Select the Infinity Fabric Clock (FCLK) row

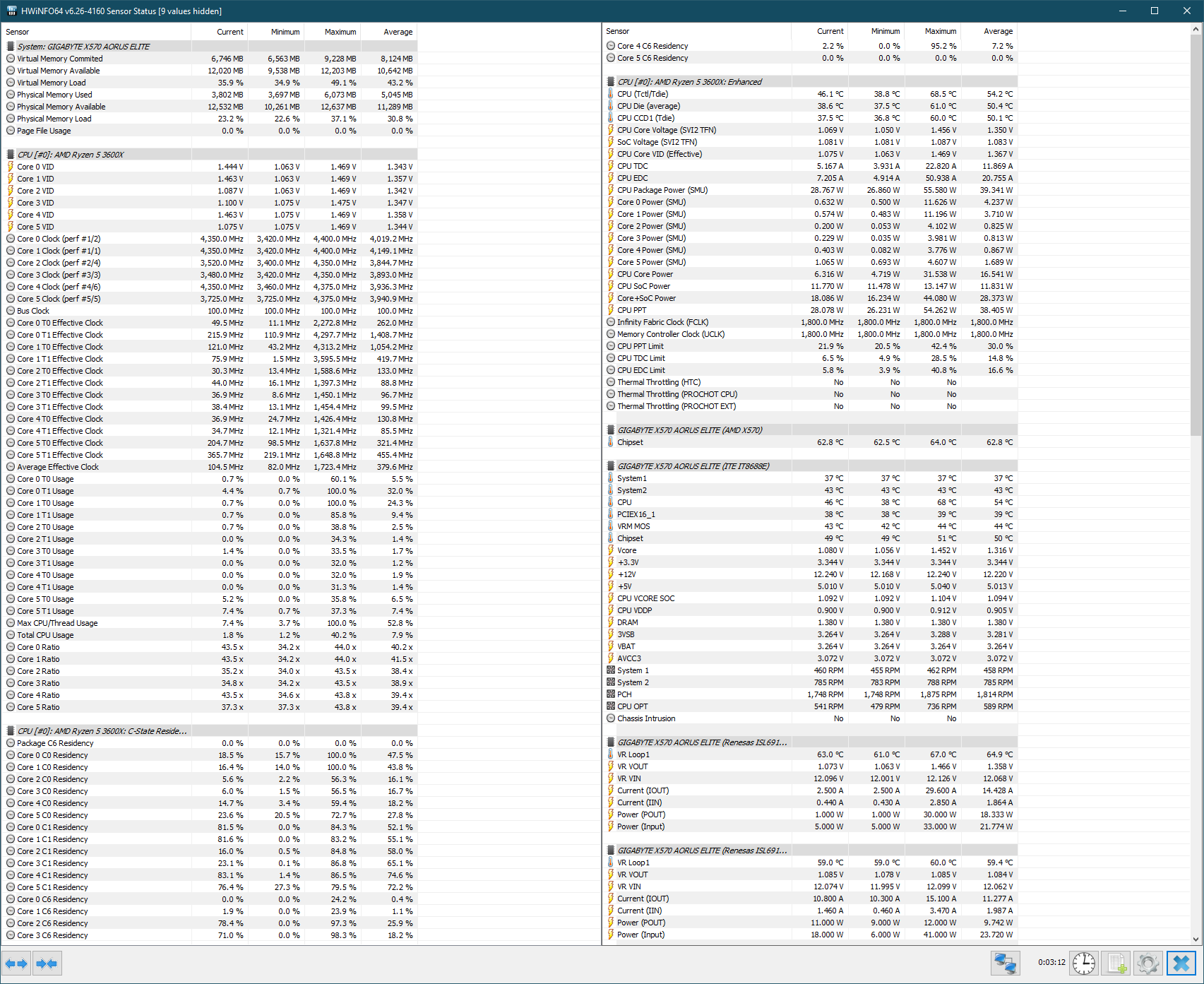click(811, 322)
